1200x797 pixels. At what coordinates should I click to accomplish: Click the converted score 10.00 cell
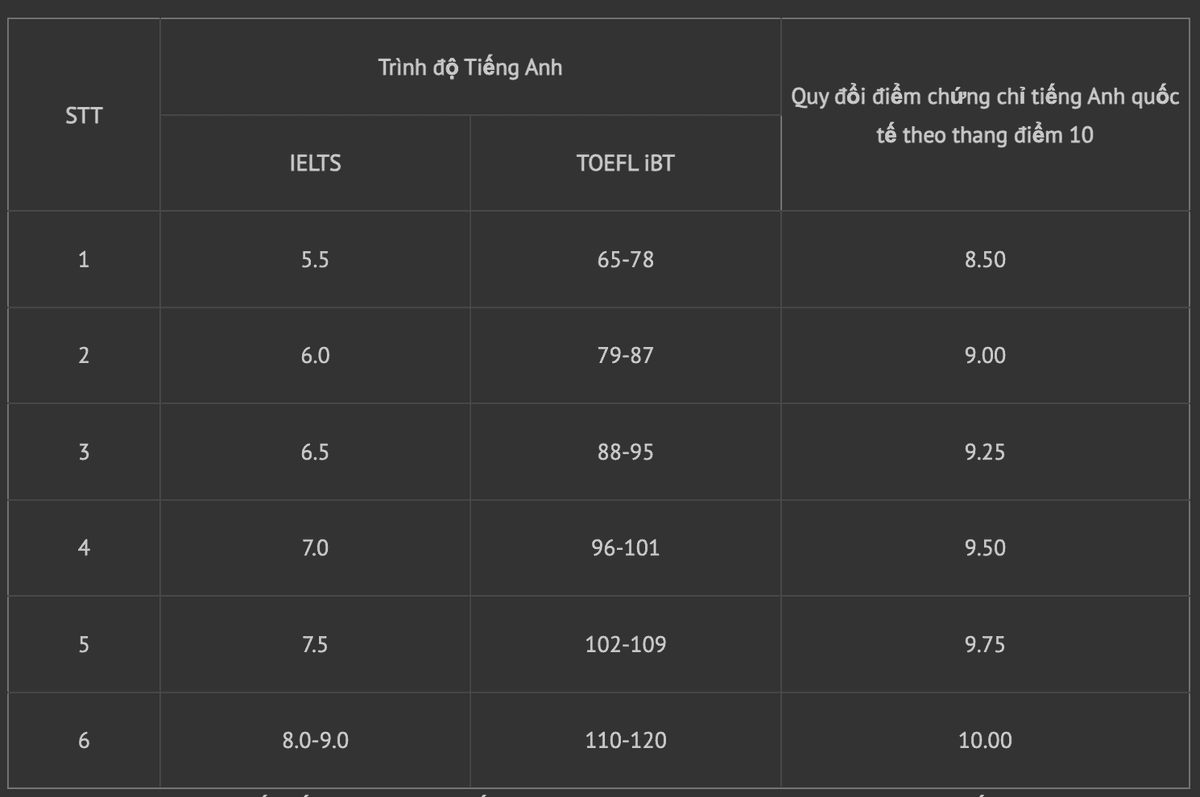[985, 741]
